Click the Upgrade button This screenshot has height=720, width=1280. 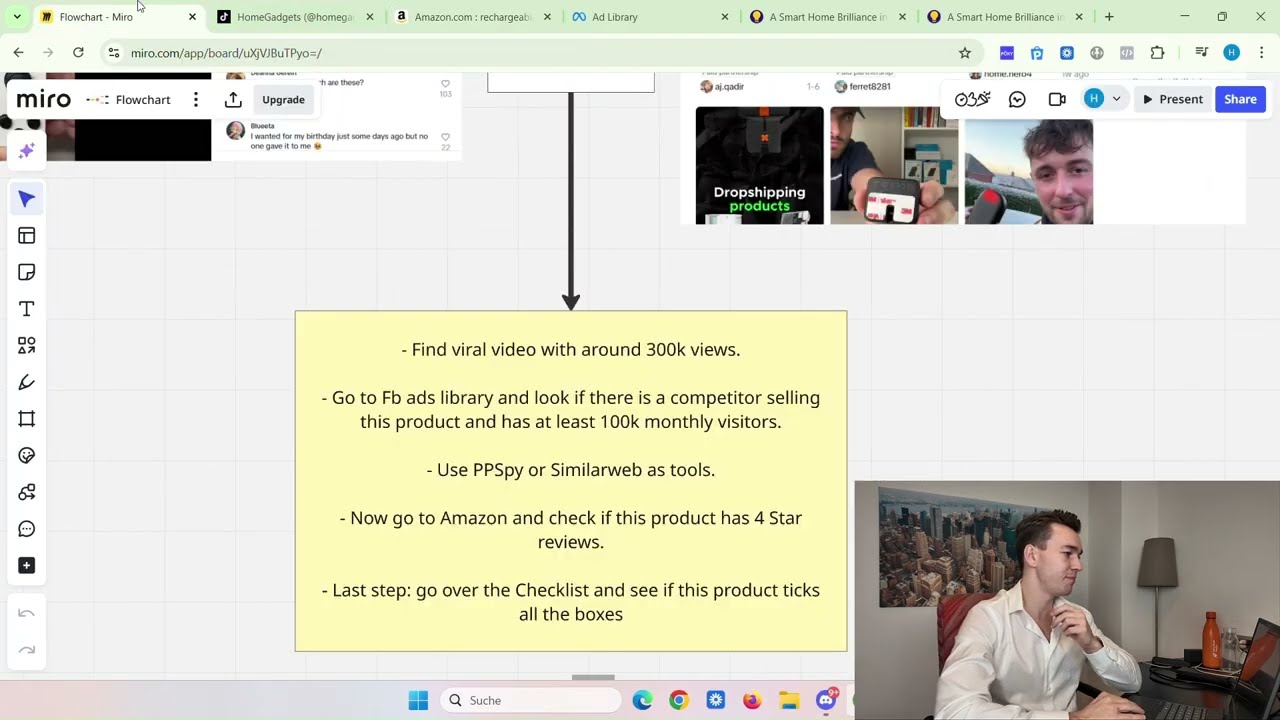[283, 99]
